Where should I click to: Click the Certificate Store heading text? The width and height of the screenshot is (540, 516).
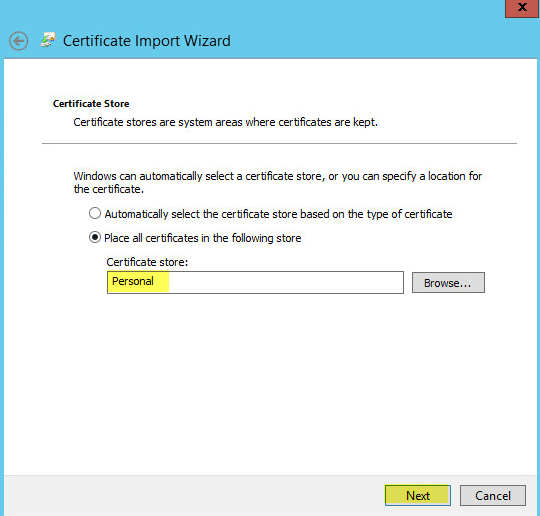click(x=91, y=104)
